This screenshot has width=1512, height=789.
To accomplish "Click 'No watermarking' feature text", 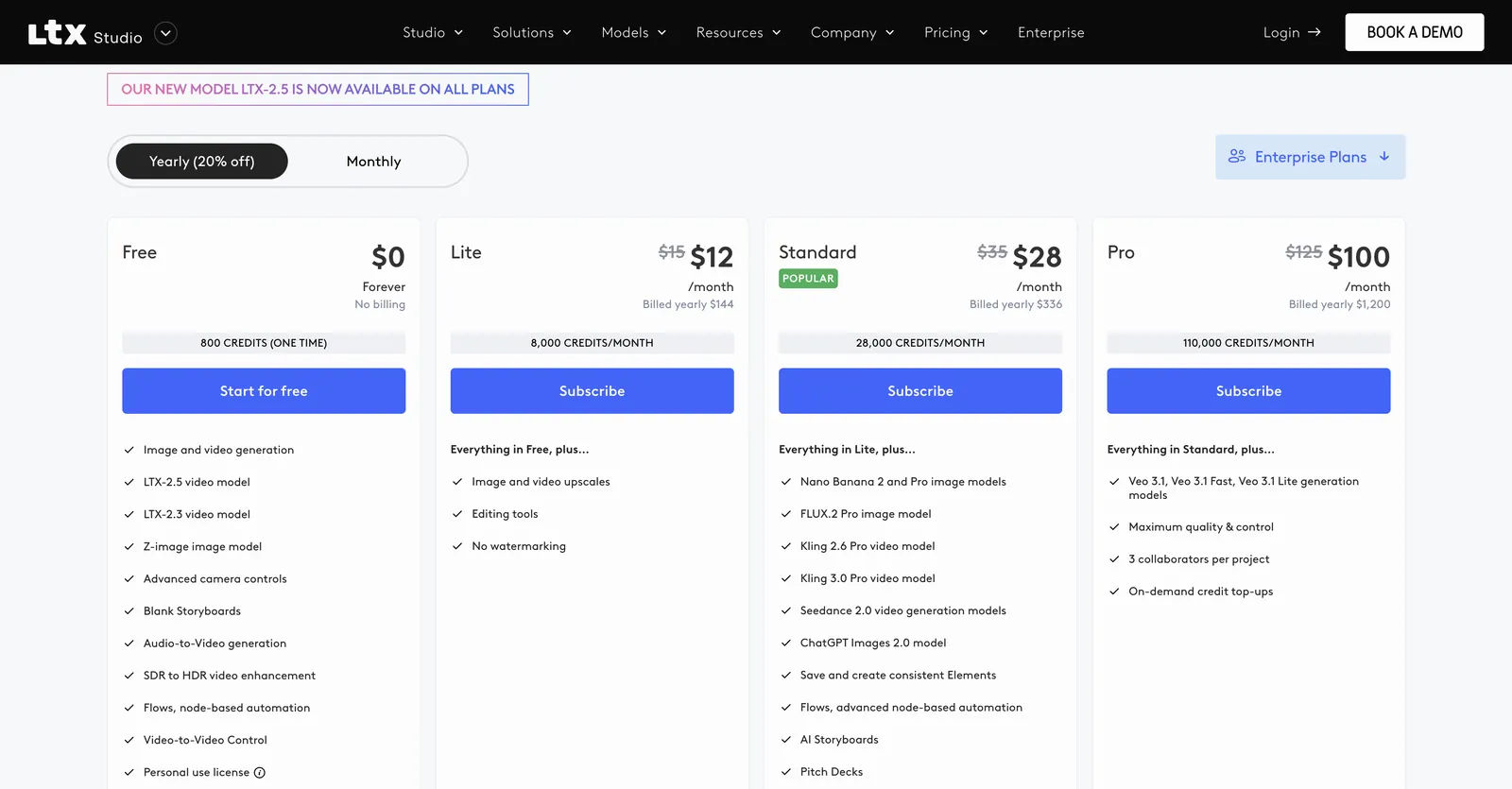I will 519,546.
